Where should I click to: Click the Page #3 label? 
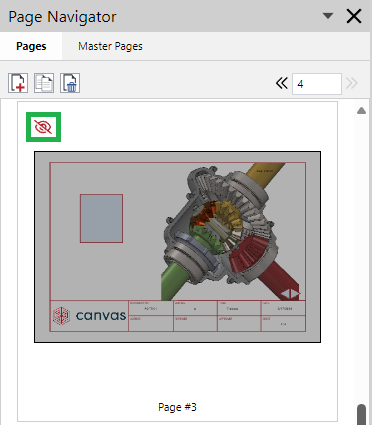click(177, 407)
